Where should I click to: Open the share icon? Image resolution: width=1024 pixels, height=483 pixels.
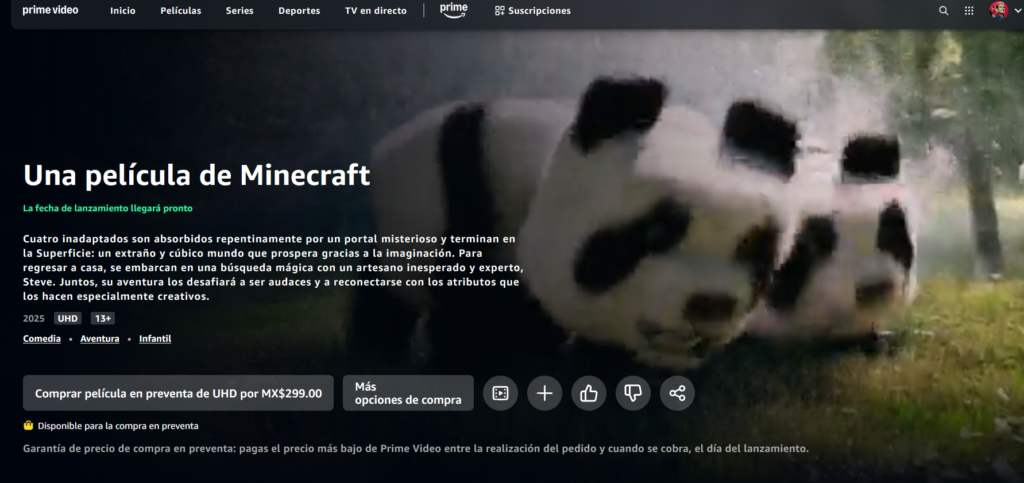pos(677,393)
